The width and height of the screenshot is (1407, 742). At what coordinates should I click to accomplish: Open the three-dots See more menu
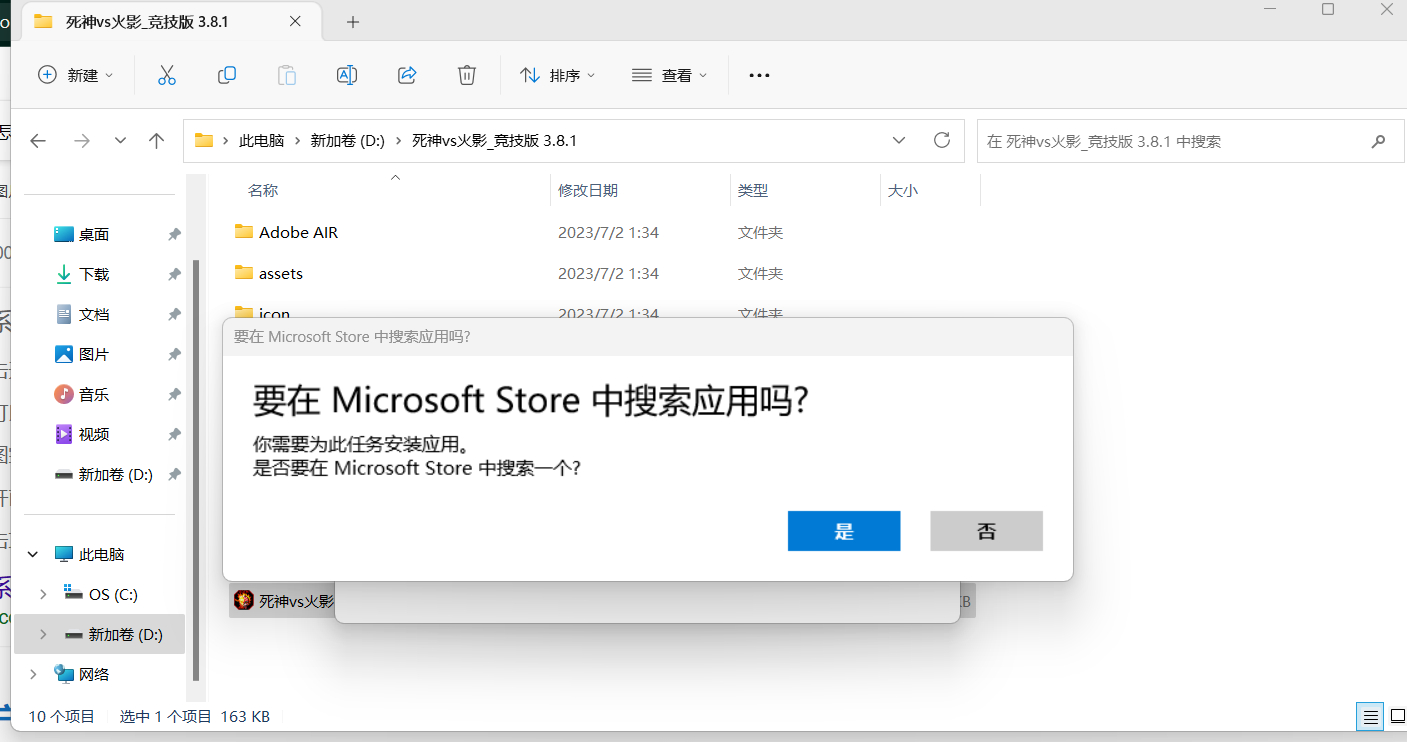click(759, 75)
